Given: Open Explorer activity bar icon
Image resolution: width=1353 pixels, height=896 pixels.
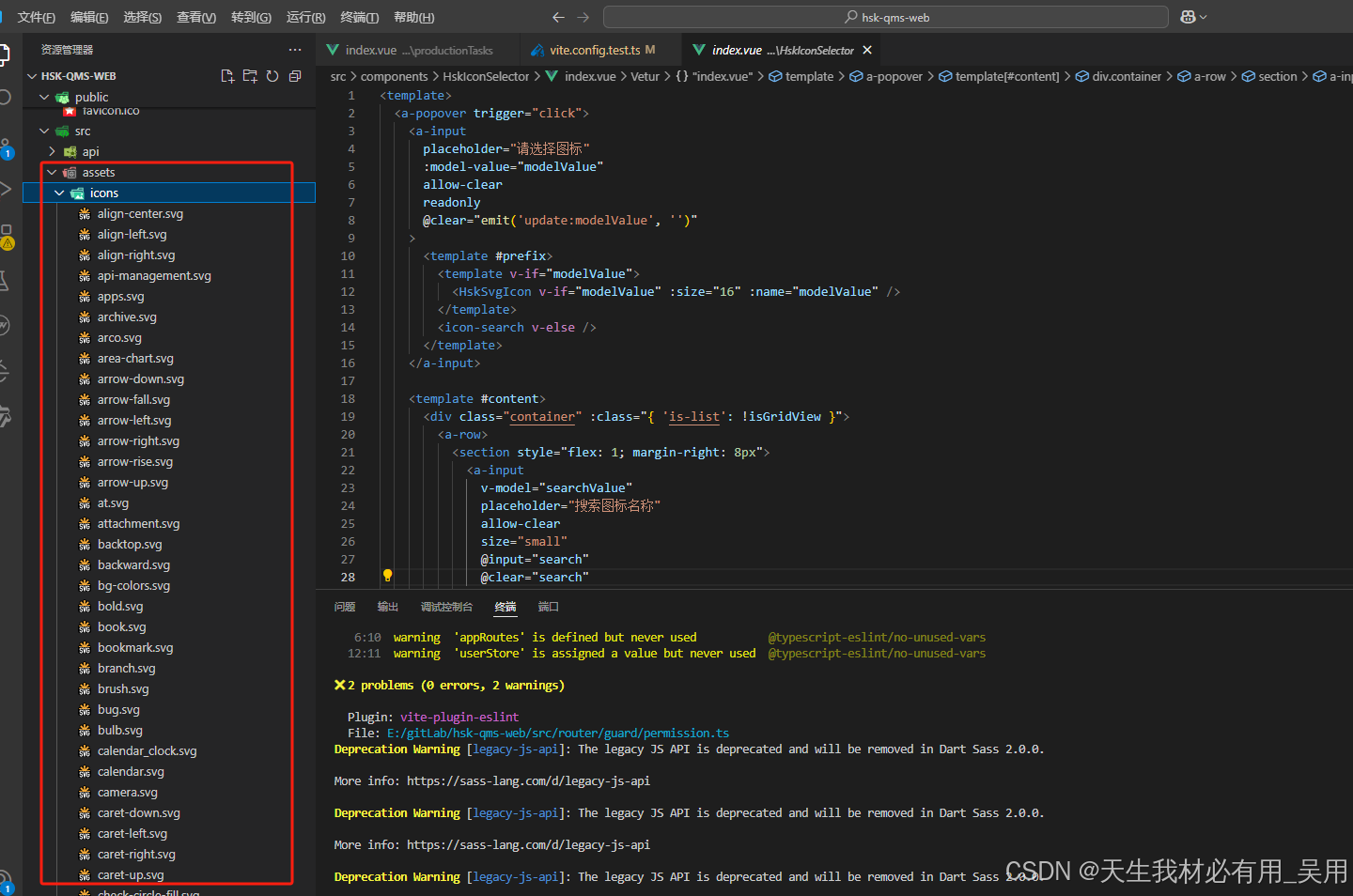Looking at the screenshot, I should point(5,54).
